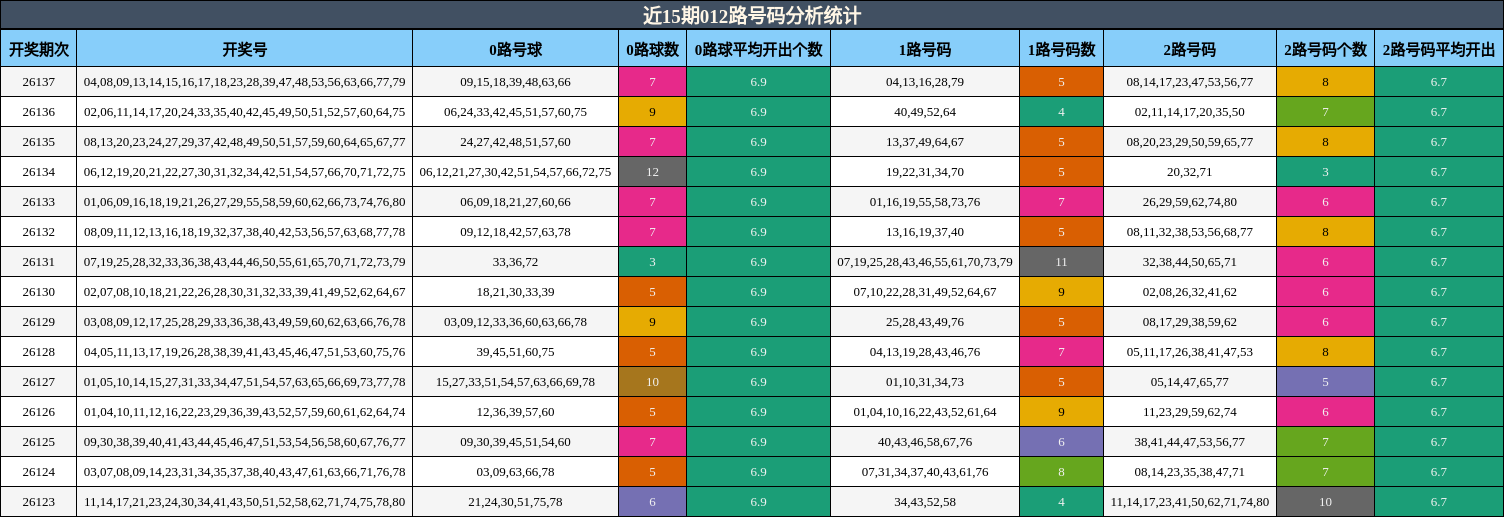The width and height of the screenshot is (1504, 517).
Task: Select the 开奖号 column header
Action: (245, 48)
